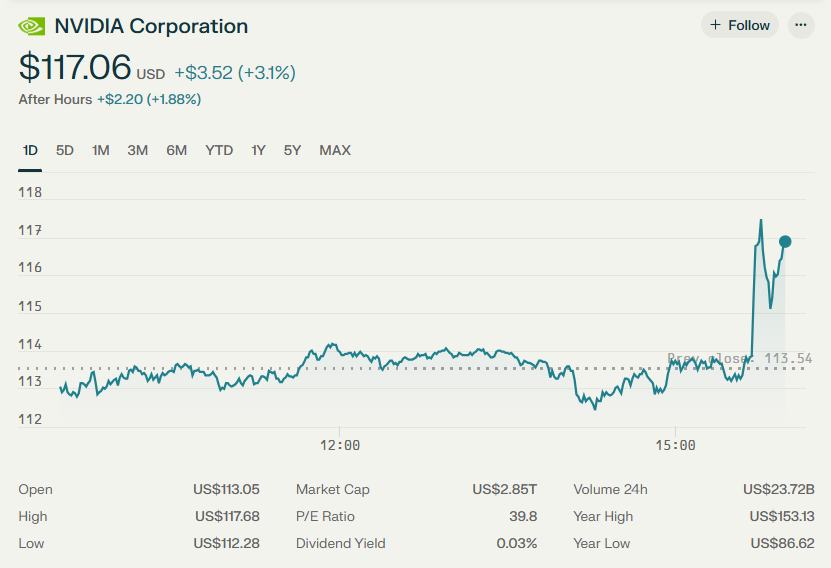Image resolution: width=831 pixels, height=568 pixels.
Task: Click the Low value US$112.28
Action: coord(226,543)
